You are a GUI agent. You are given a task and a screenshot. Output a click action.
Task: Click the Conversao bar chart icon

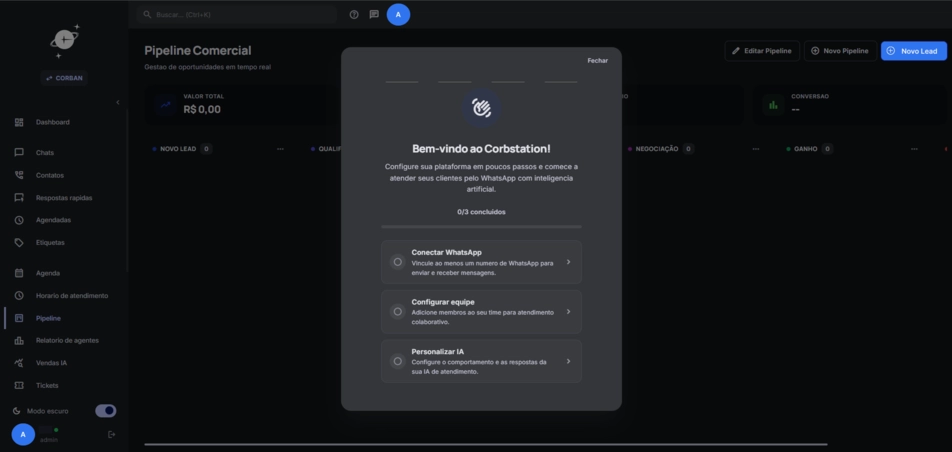(x=773, y=104)
